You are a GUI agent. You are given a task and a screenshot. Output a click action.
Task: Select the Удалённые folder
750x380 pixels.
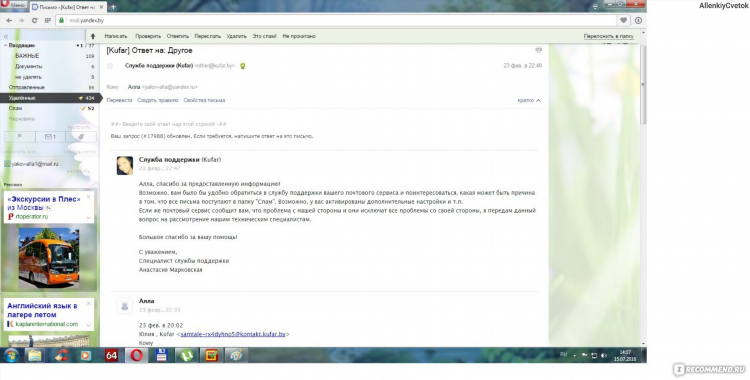click(50, 98)
